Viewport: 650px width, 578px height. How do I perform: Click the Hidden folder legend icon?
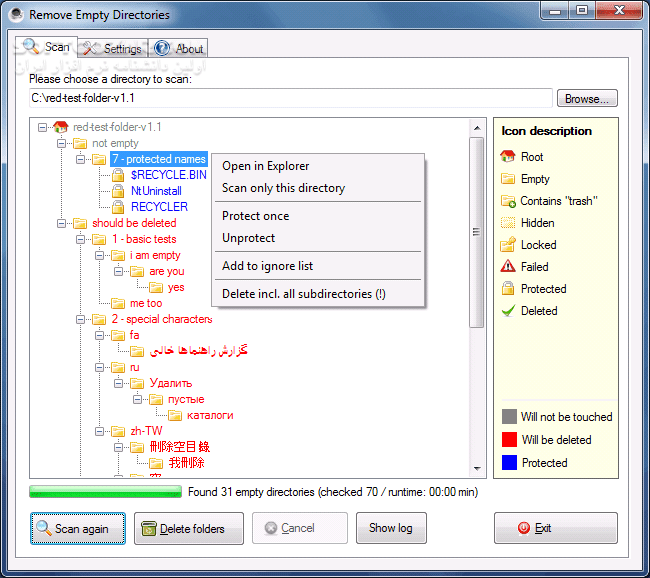coord(508,223)
